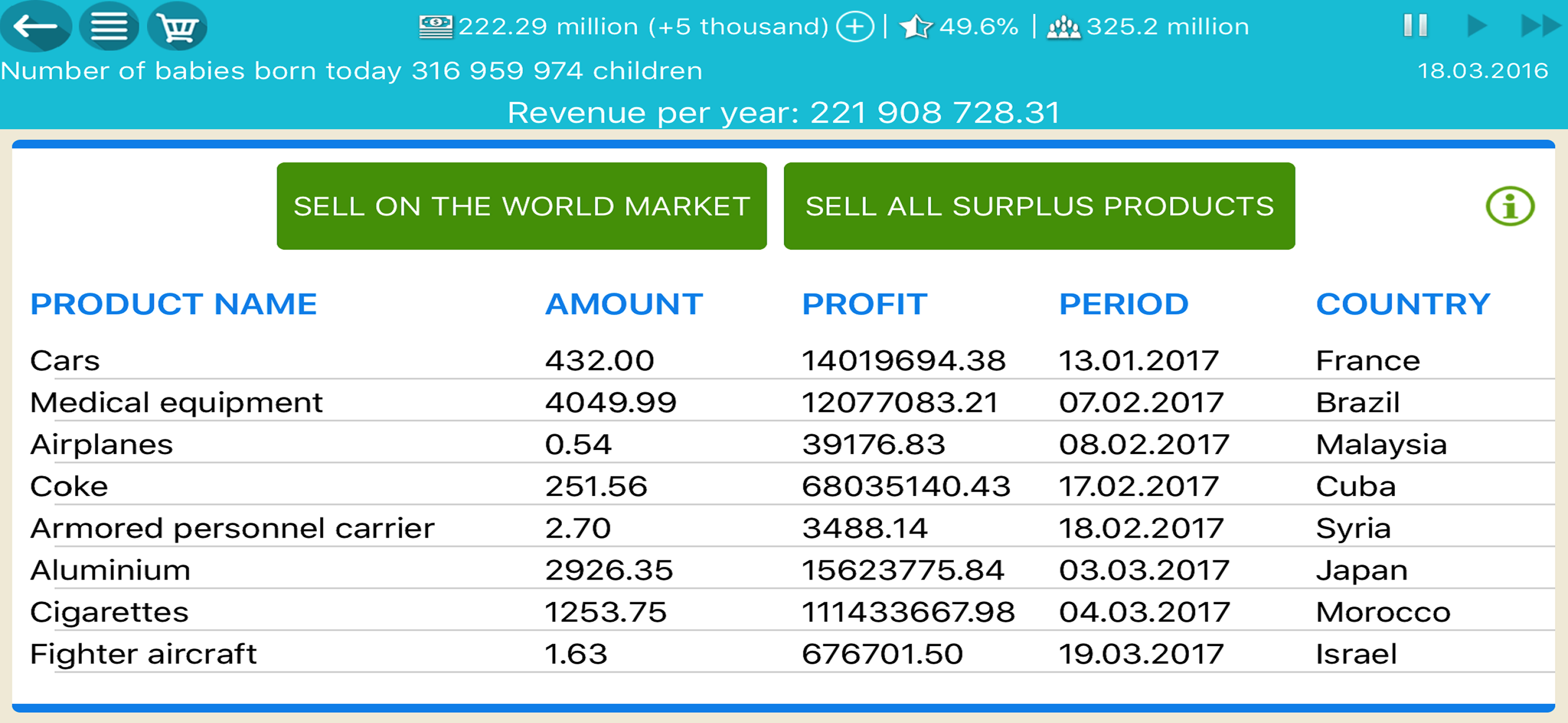The image size is (1568, 723).
Task: Tap the back arrow button
Action: 35,27
